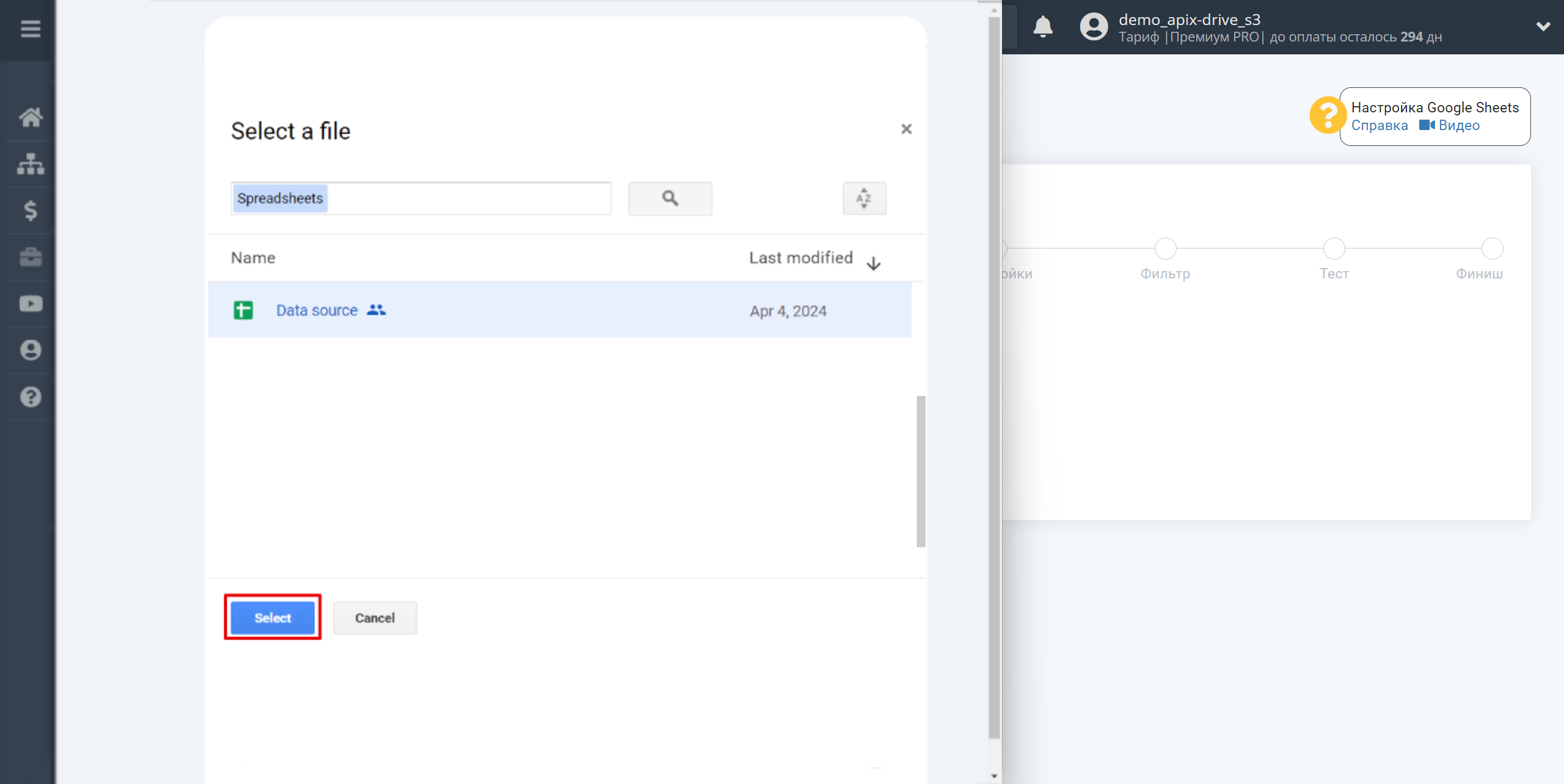Expand the Spreadsheets dropdown field

click(420, 198)
